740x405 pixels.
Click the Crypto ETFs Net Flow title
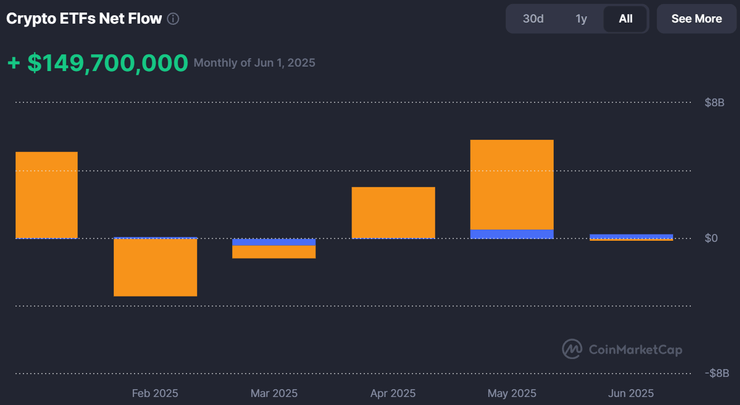pyautogui.click(x=84, y=19)
